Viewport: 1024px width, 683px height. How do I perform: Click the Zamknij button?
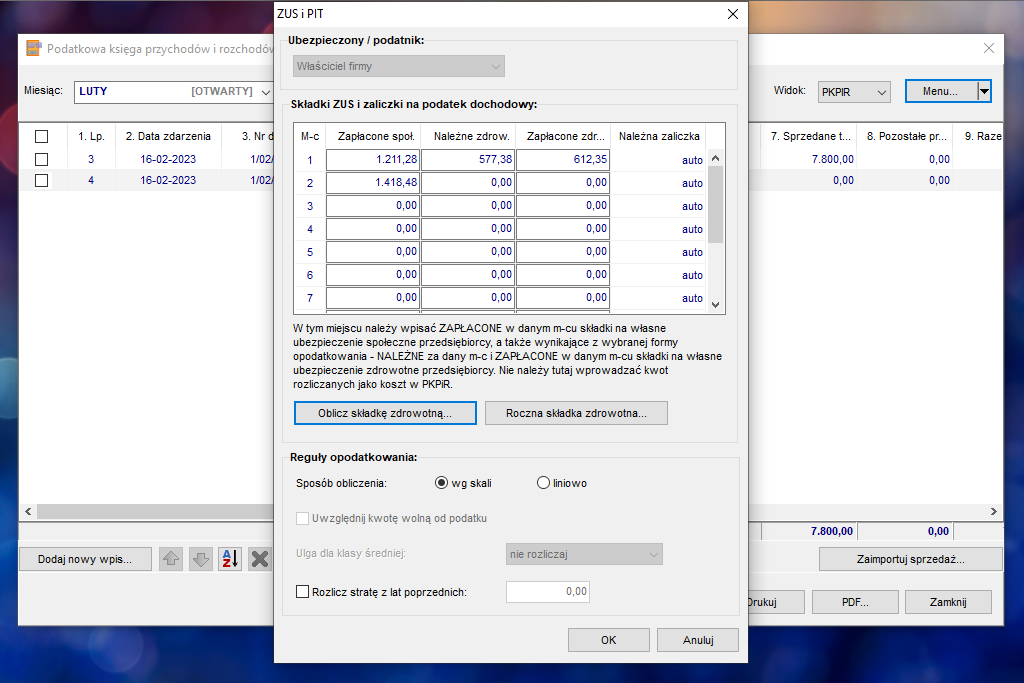pos(948,602)
